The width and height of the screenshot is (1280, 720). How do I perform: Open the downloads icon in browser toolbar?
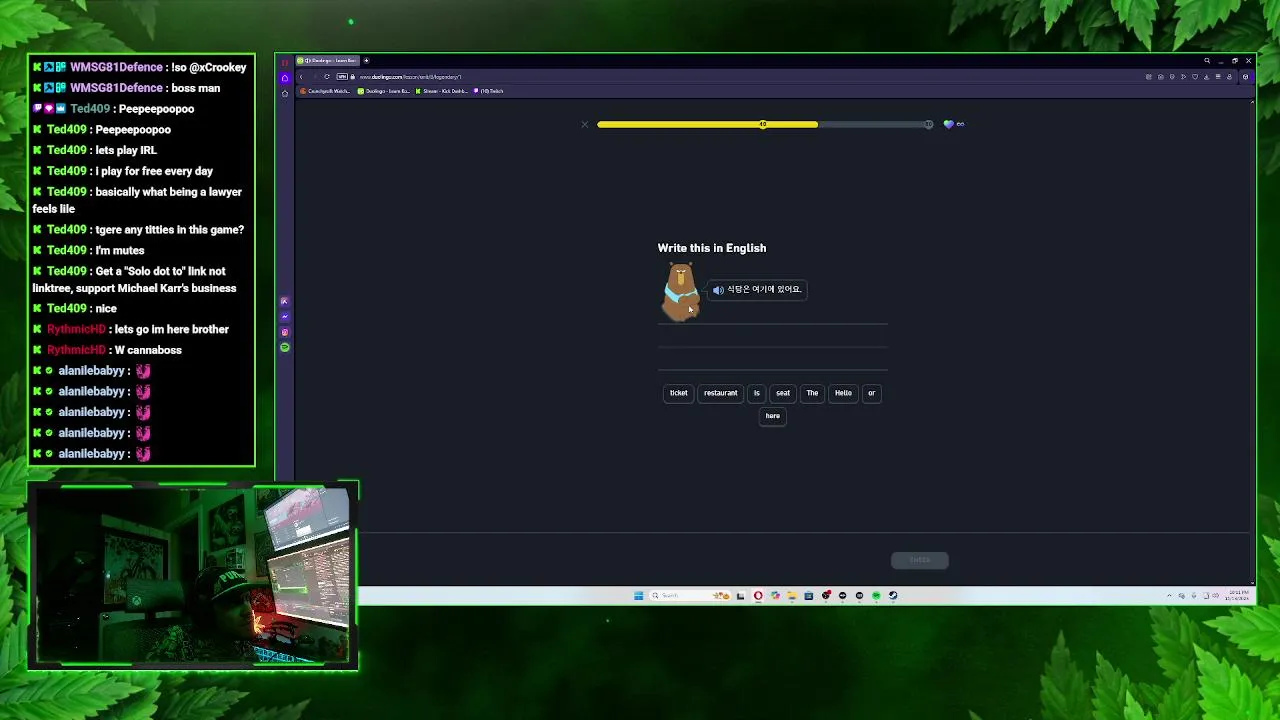tap(1207, 77)
